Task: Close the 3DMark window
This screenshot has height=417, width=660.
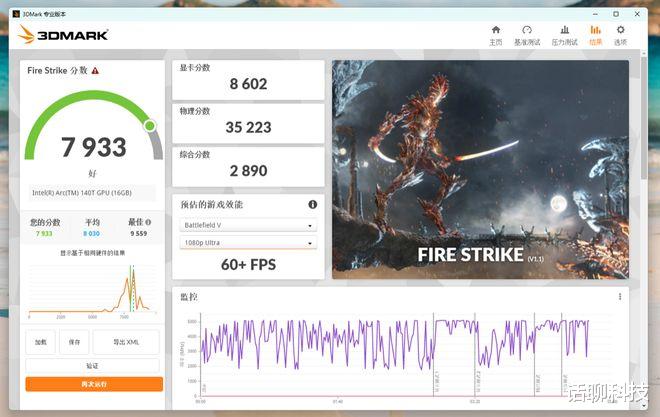Action: tap(637, 14)
